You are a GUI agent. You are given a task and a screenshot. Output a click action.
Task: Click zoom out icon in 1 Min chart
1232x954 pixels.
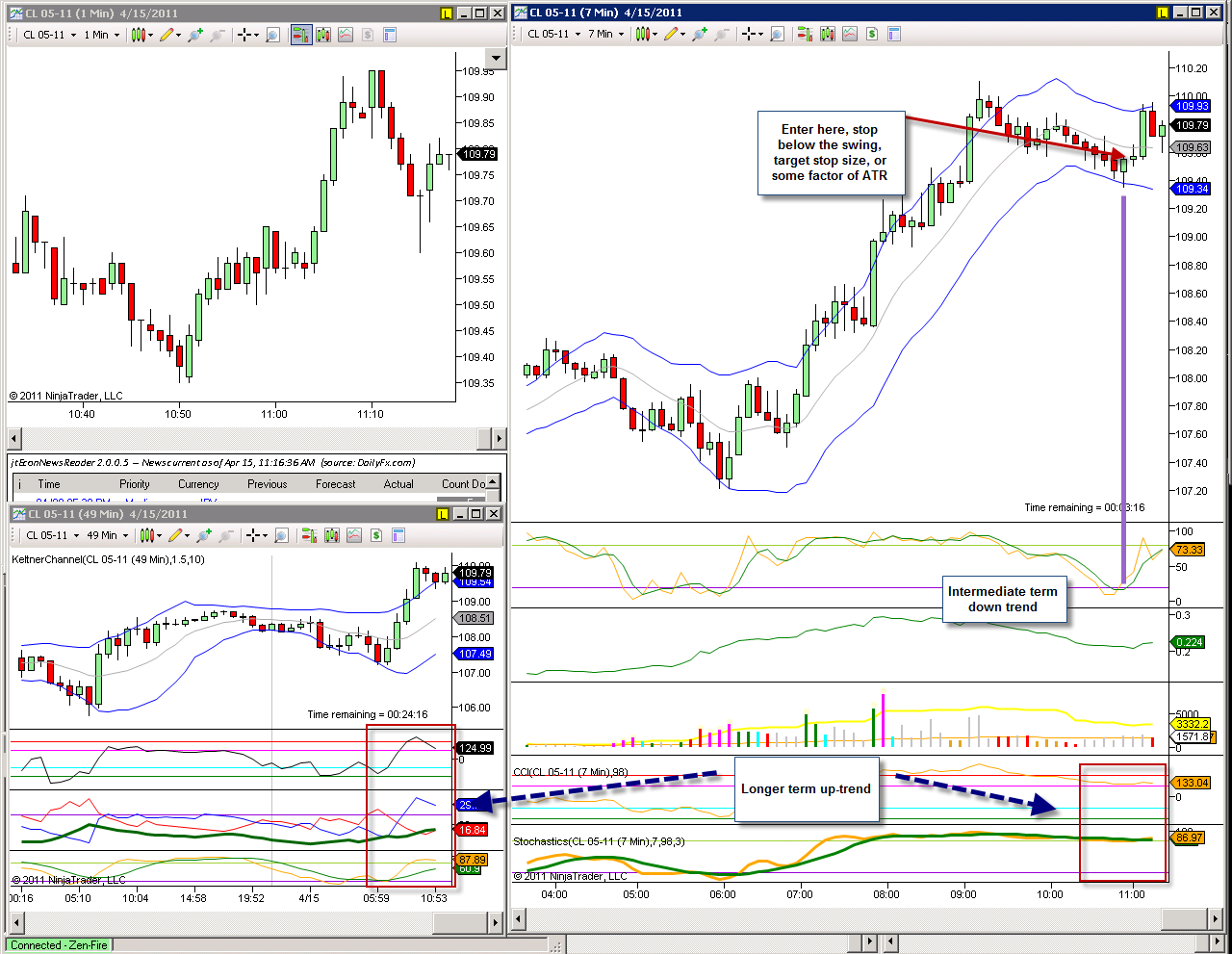pos(218,35)
